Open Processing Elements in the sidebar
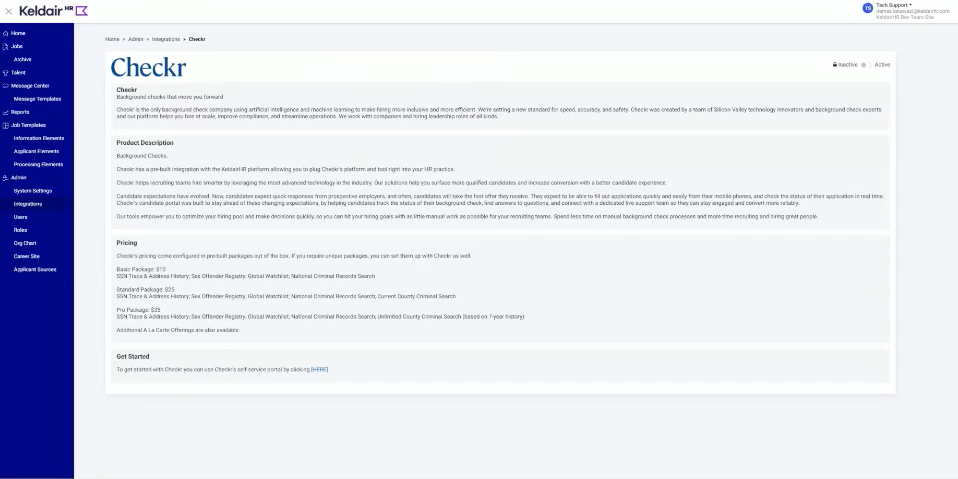 click(x=38, y=164)
